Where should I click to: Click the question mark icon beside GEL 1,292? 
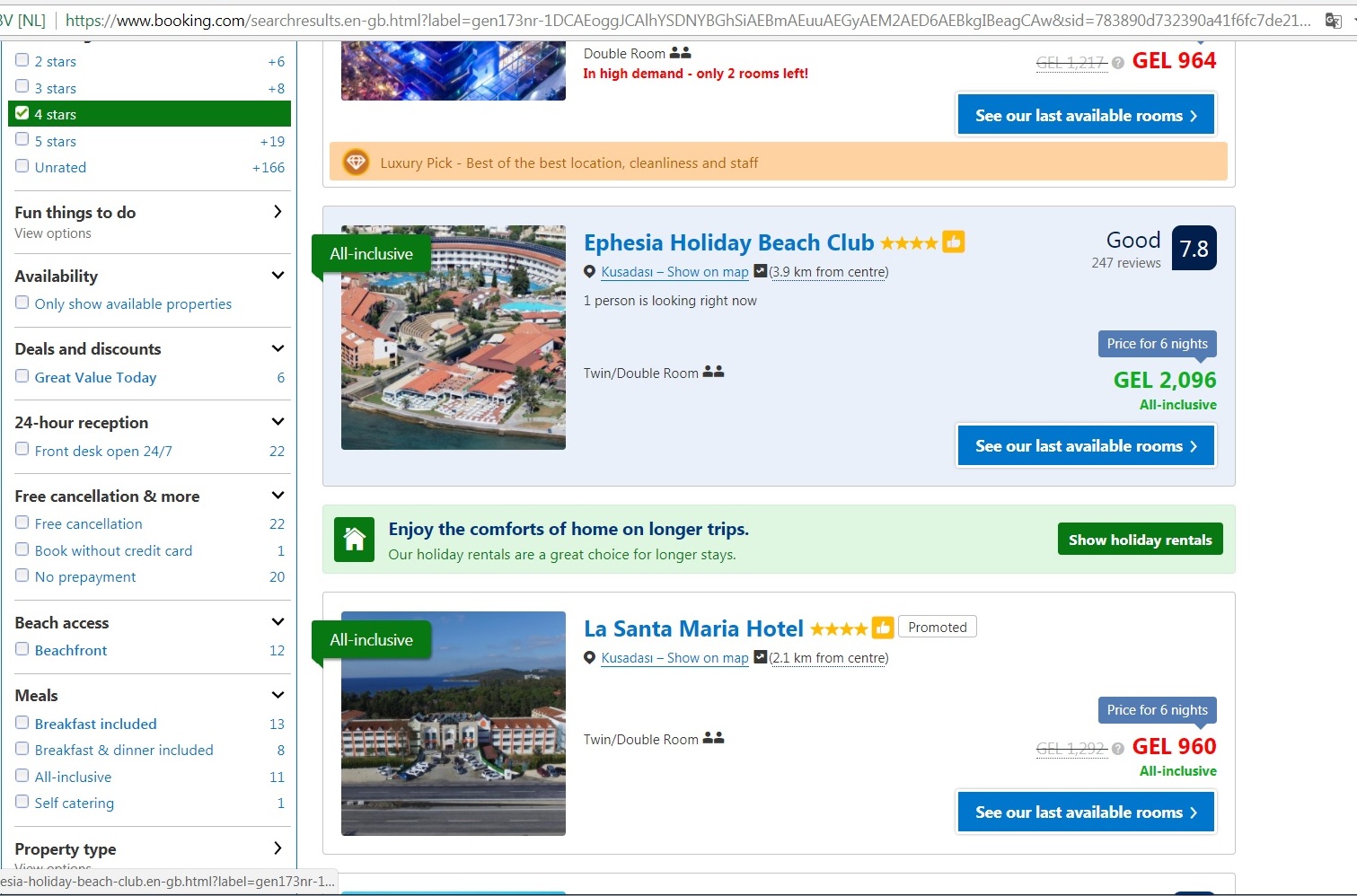(1117, 749)
